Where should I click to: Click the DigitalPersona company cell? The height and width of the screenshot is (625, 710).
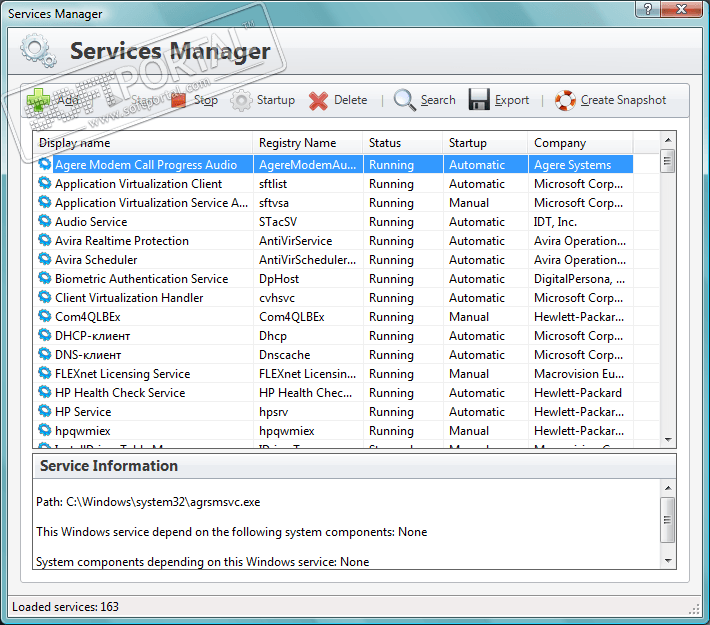(x=579, y=279)
